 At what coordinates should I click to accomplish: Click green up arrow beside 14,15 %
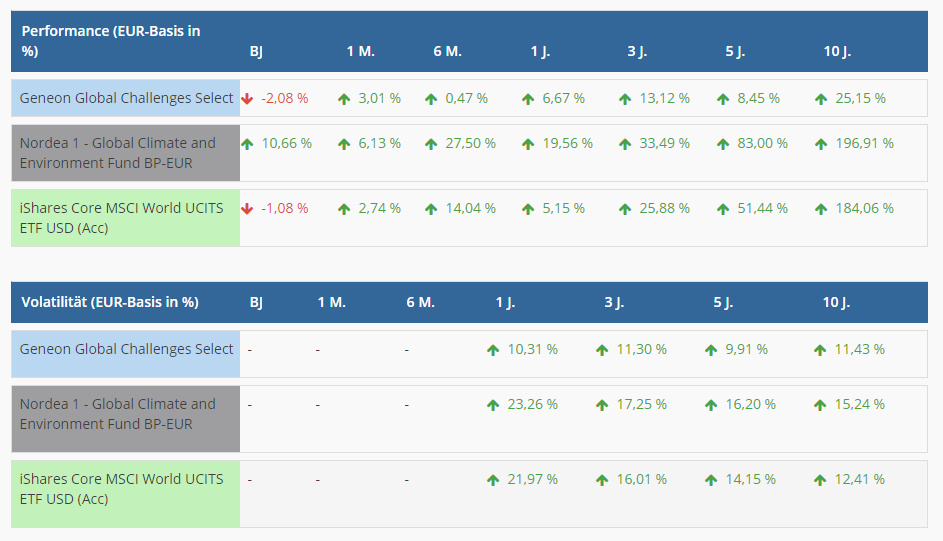coord(711,480)
